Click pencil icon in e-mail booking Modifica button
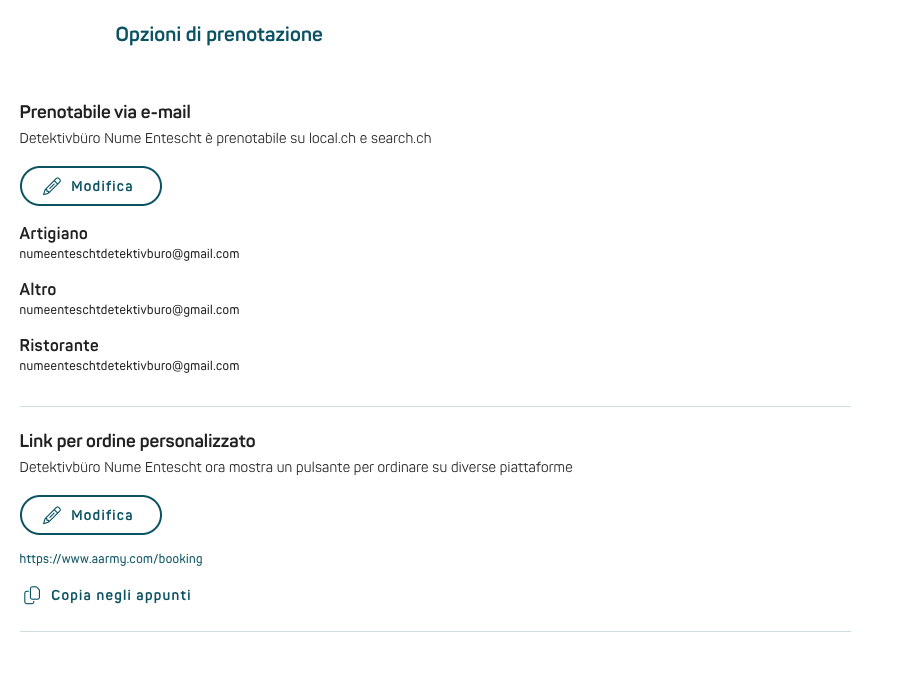 (51, 186)
